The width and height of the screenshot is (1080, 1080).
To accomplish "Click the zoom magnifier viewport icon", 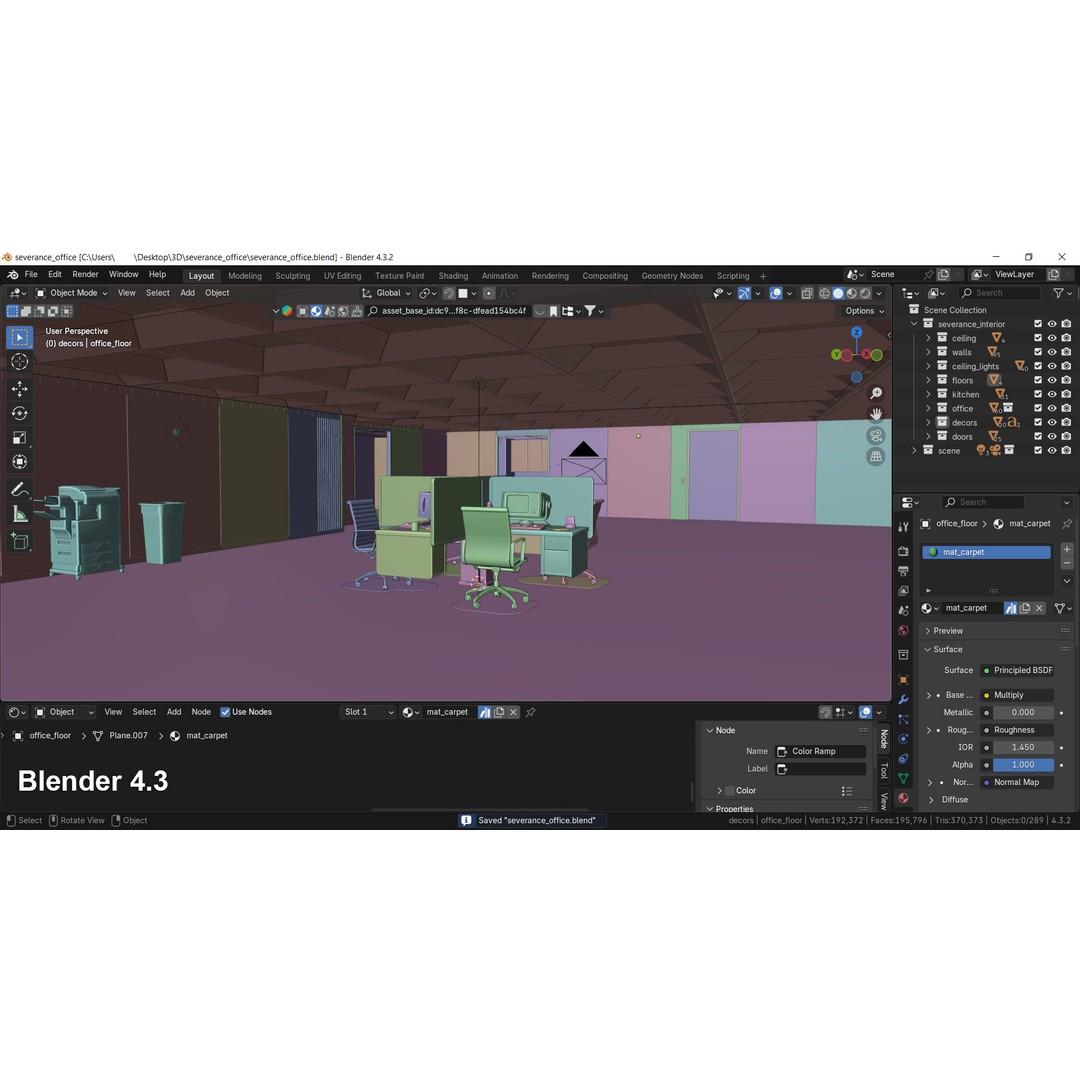I will 876,393.
